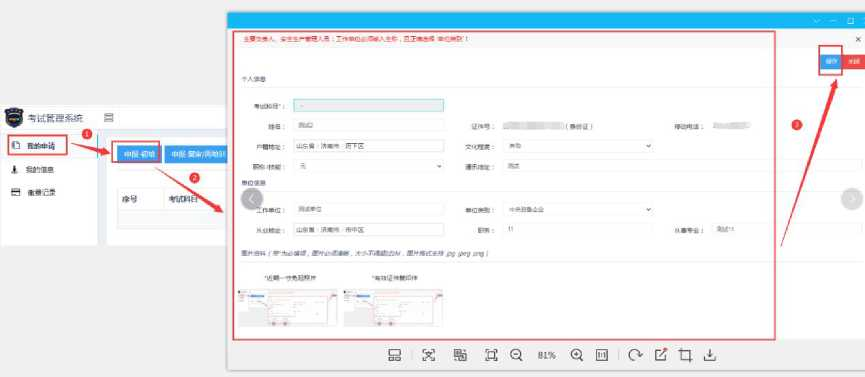The width and height of the screenshot is (865, 377).
Task: Click the 81% zoom level readout
Action: click(546, 355)
